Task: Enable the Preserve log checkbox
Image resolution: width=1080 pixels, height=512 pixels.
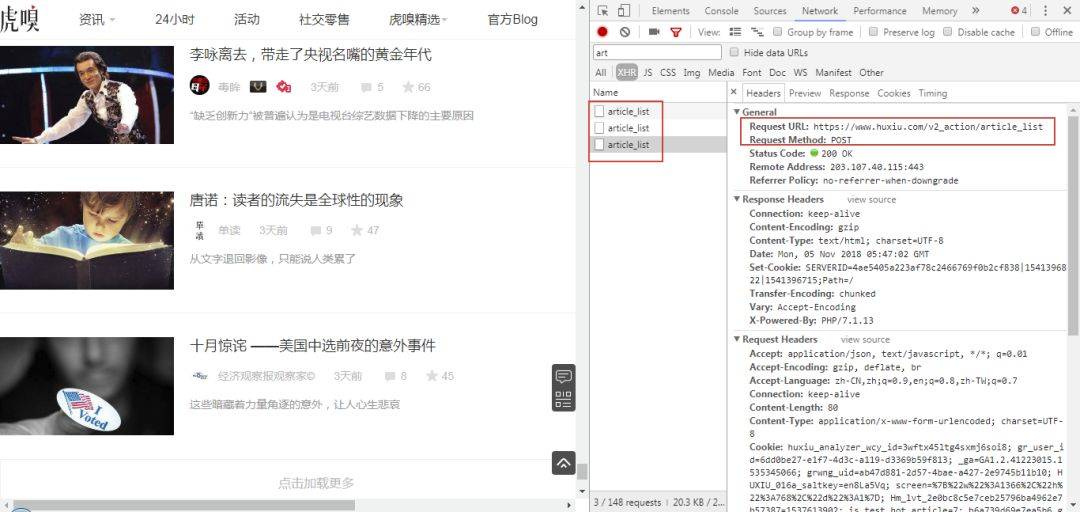Action: (873, 32)
